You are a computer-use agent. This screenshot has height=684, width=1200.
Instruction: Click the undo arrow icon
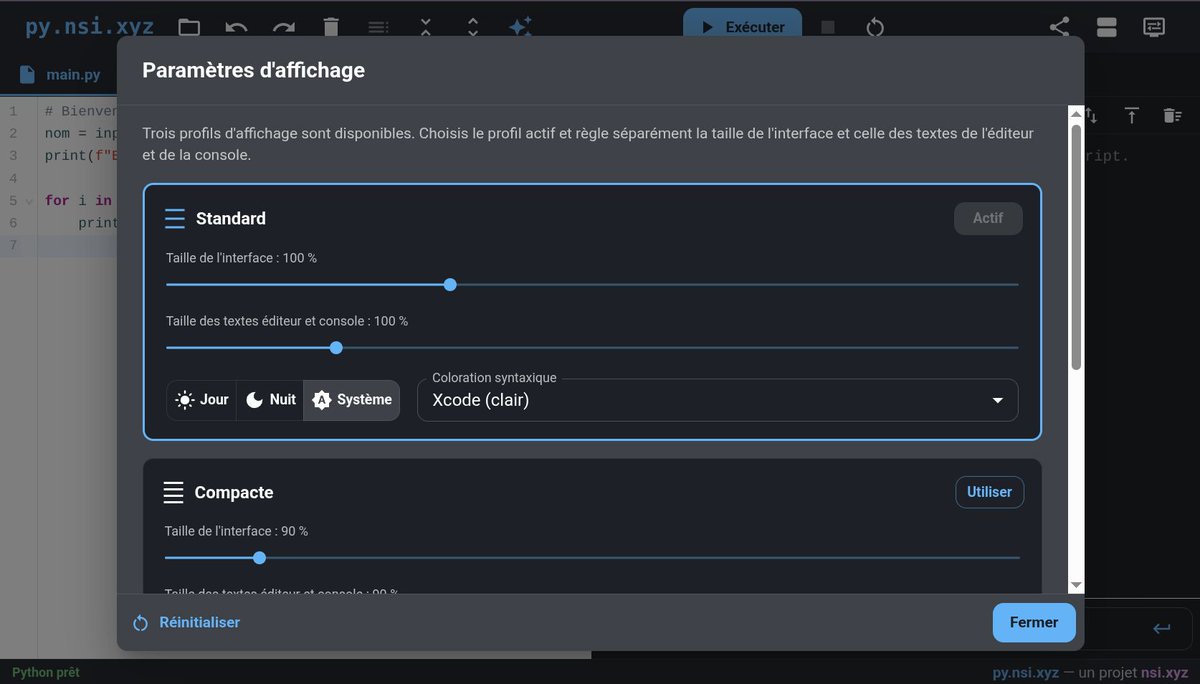coord(236,27)
